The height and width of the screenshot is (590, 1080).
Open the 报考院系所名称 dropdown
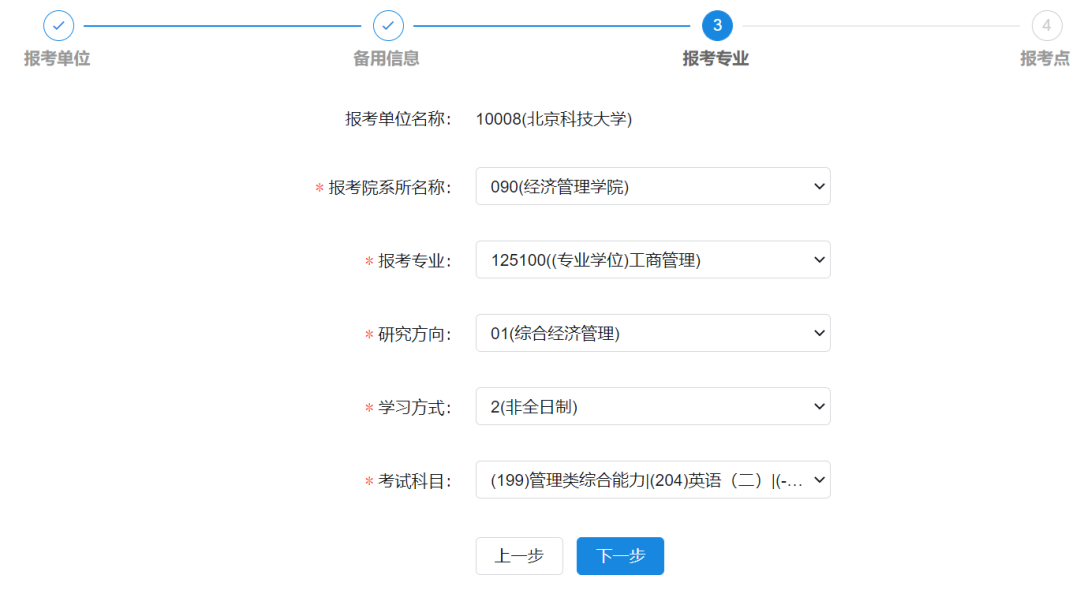point(653,187)
